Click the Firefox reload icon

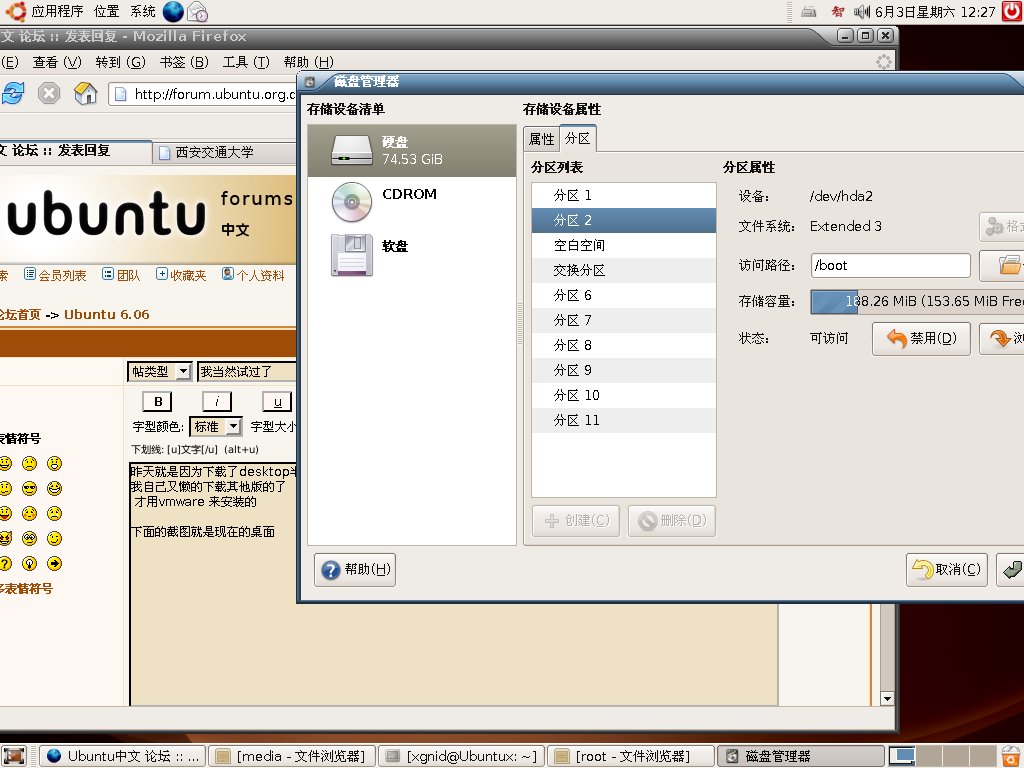(13, 93)
